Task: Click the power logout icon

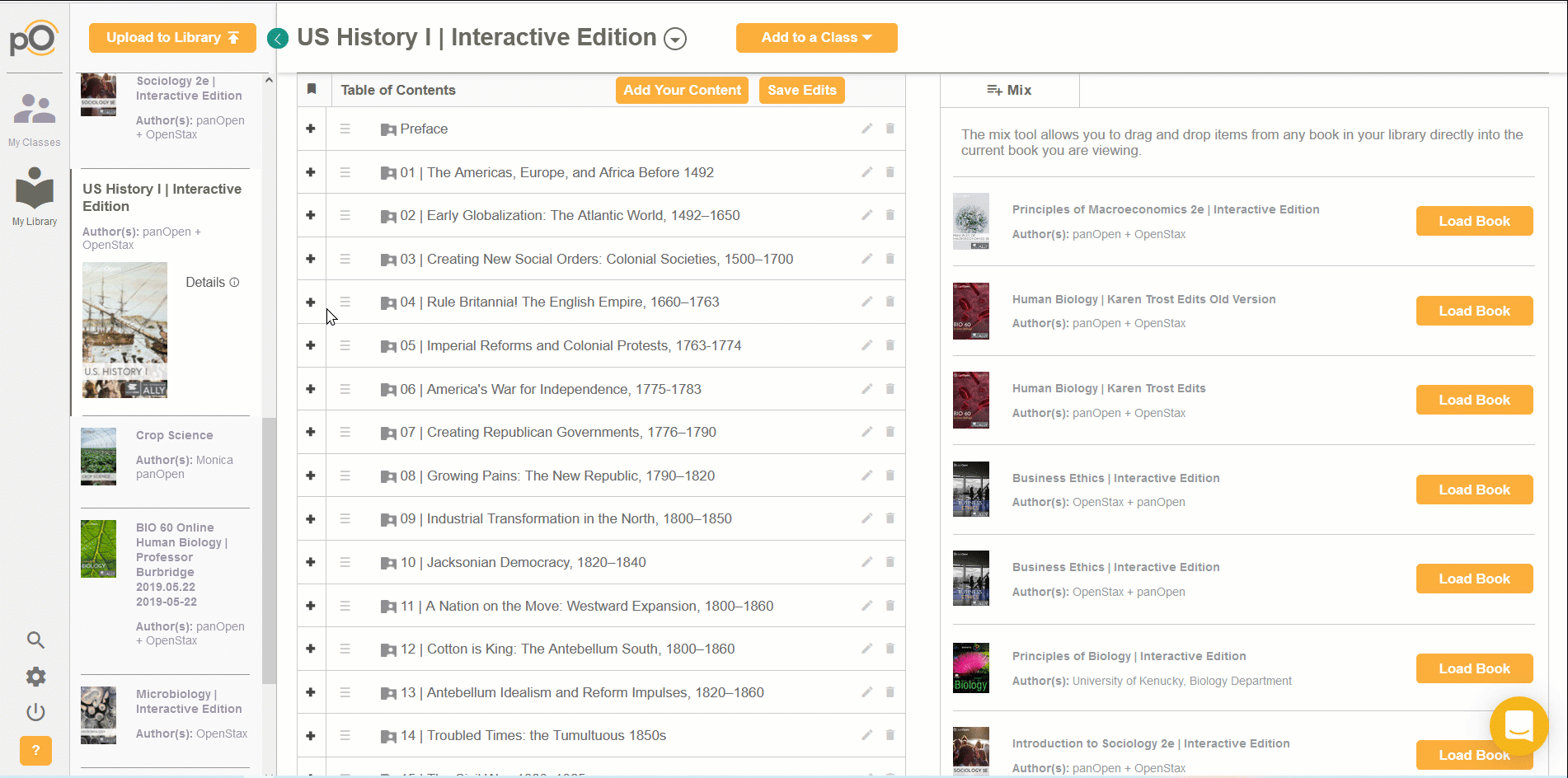Action: (x=35, y=712)
